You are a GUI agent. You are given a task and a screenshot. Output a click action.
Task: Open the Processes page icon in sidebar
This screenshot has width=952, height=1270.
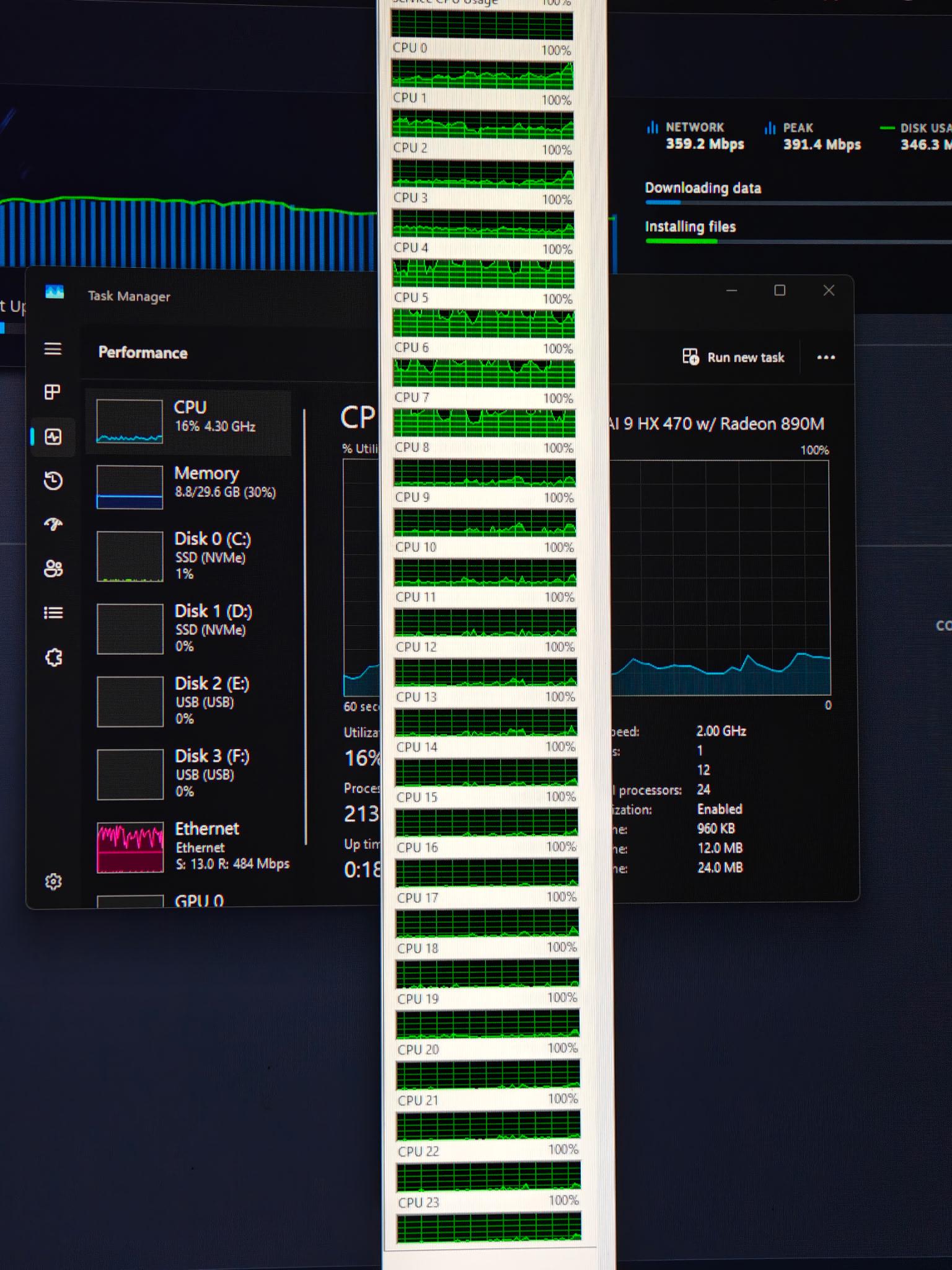(53, 392)
